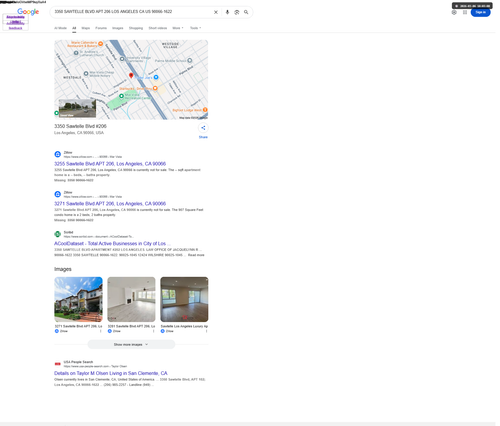The width and height of the screenshot is (500, 426).
Task: Select the Marie Callender's Restaurant map marker
Action: click(x=100, y=44)
